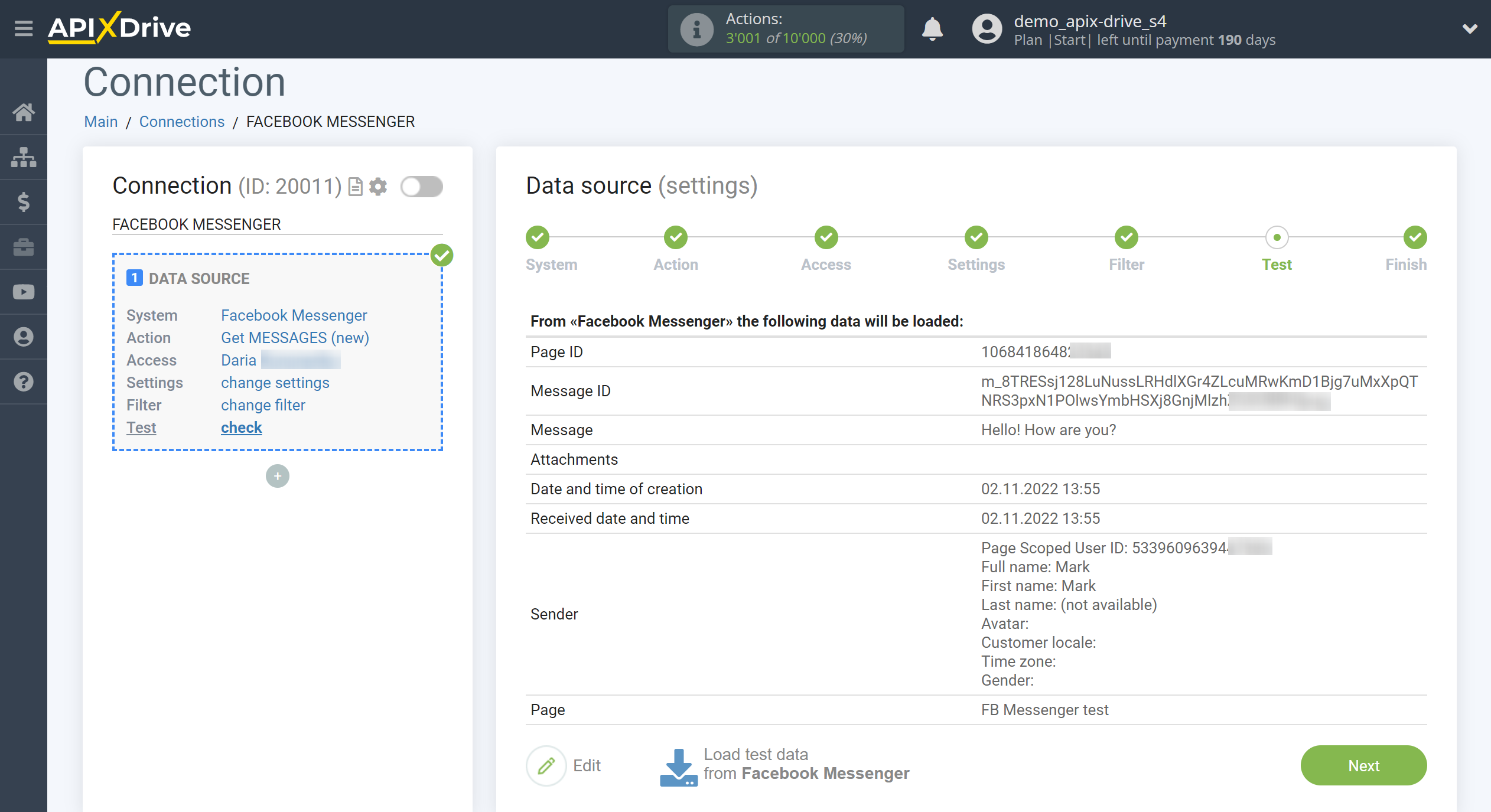1491x812 pixels.
Task: Select the 'FB Messenger test' page value
Action: 1044,710
